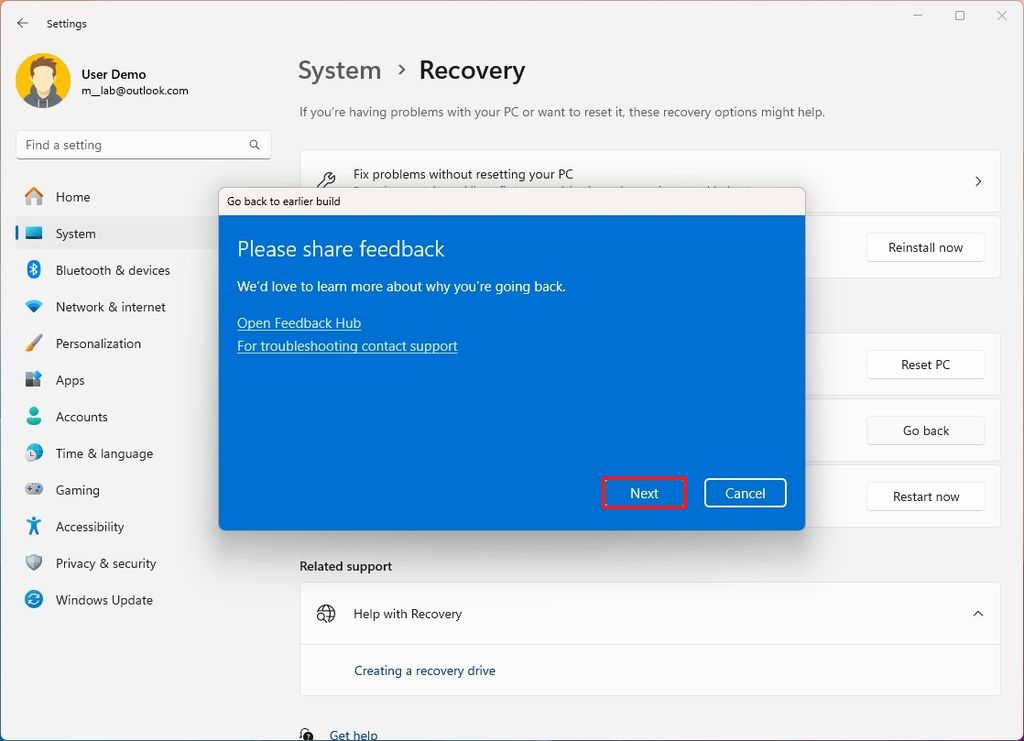Open Accounts settings
Viewport: 1024px width, 741px height.
point(81,417)
